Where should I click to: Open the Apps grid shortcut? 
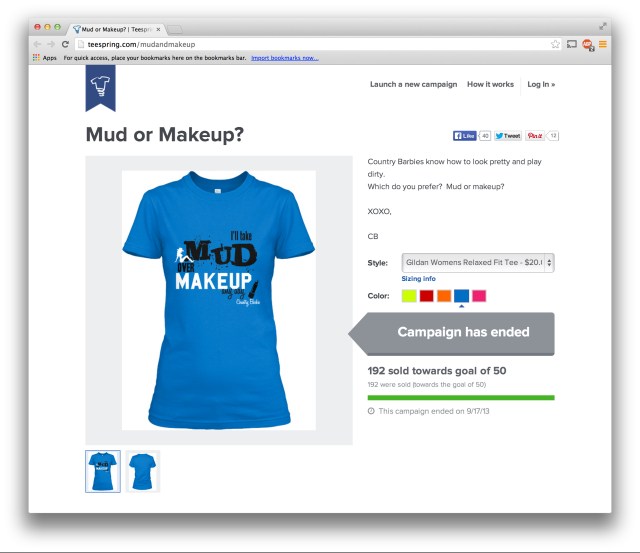(x=45, y=58)
